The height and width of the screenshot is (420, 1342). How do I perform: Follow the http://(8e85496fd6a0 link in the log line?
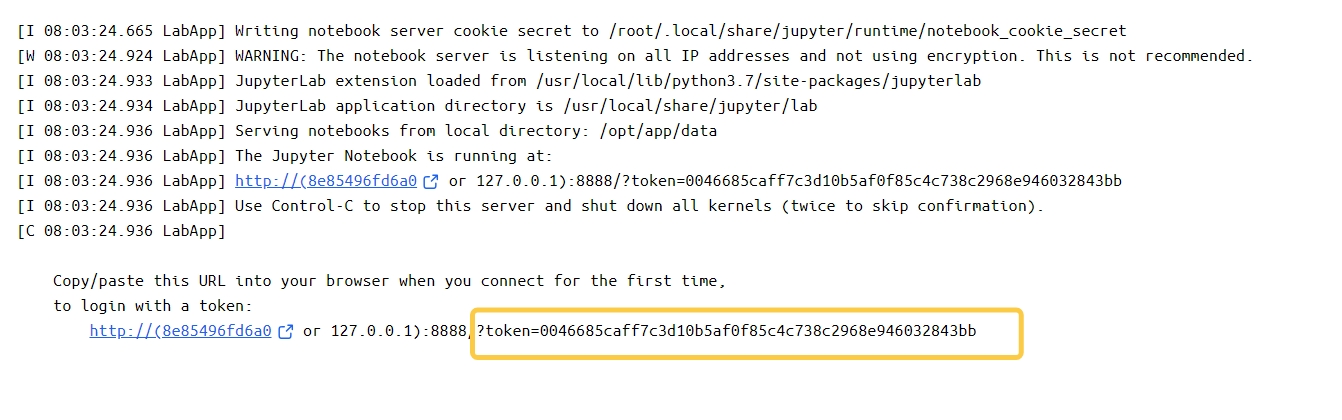(326, 181)
